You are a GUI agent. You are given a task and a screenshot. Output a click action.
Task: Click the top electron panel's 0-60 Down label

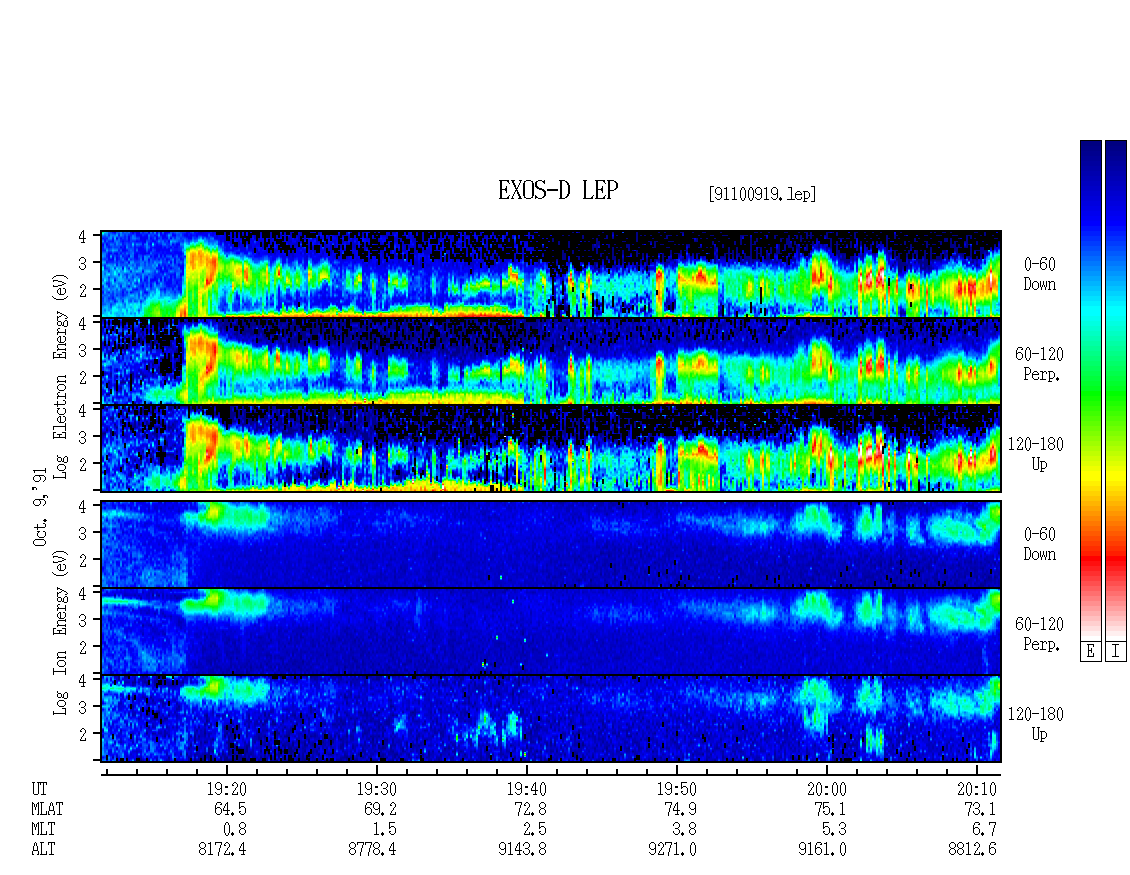pyautogui.click(x=1040, y=274)
